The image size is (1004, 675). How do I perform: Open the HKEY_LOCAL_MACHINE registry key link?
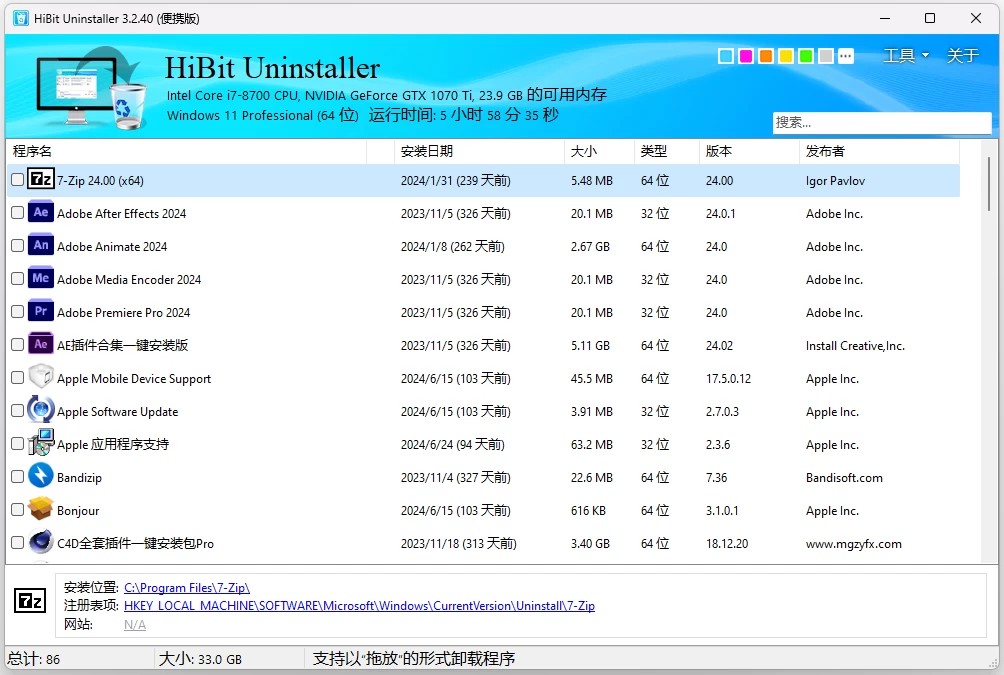tap(359, 605)
